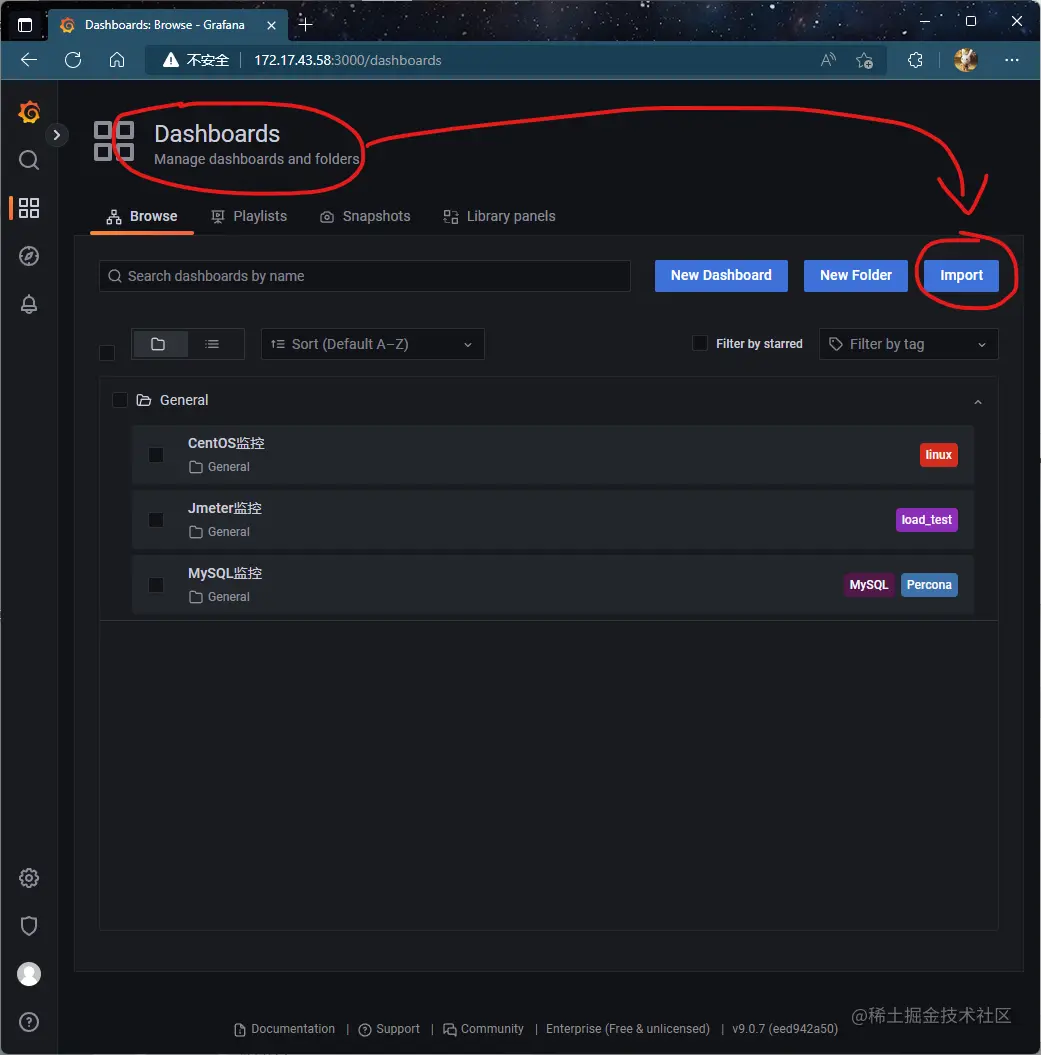
Task: Open a new browser tab with plus
Action: 306,25
